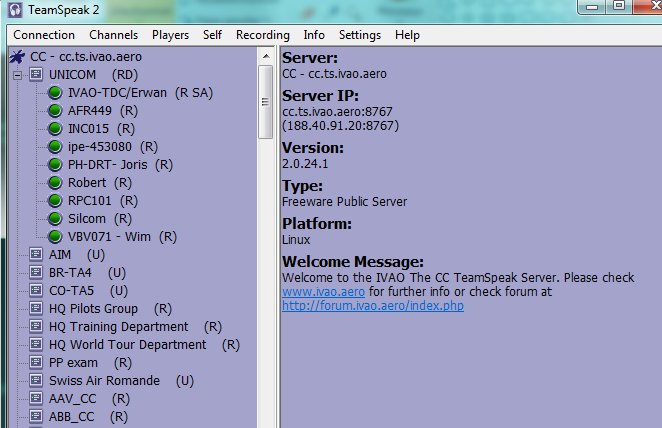
Task: Click the server icon beside CC - cc.ts.ivao.aero
Action: [17, 57]
